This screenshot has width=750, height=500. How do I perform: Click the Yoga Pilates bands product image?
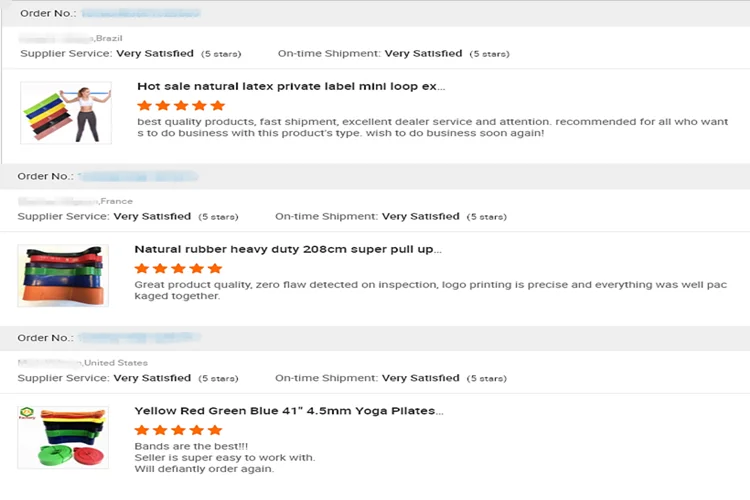pyautogui.click(x=63, y=437)
